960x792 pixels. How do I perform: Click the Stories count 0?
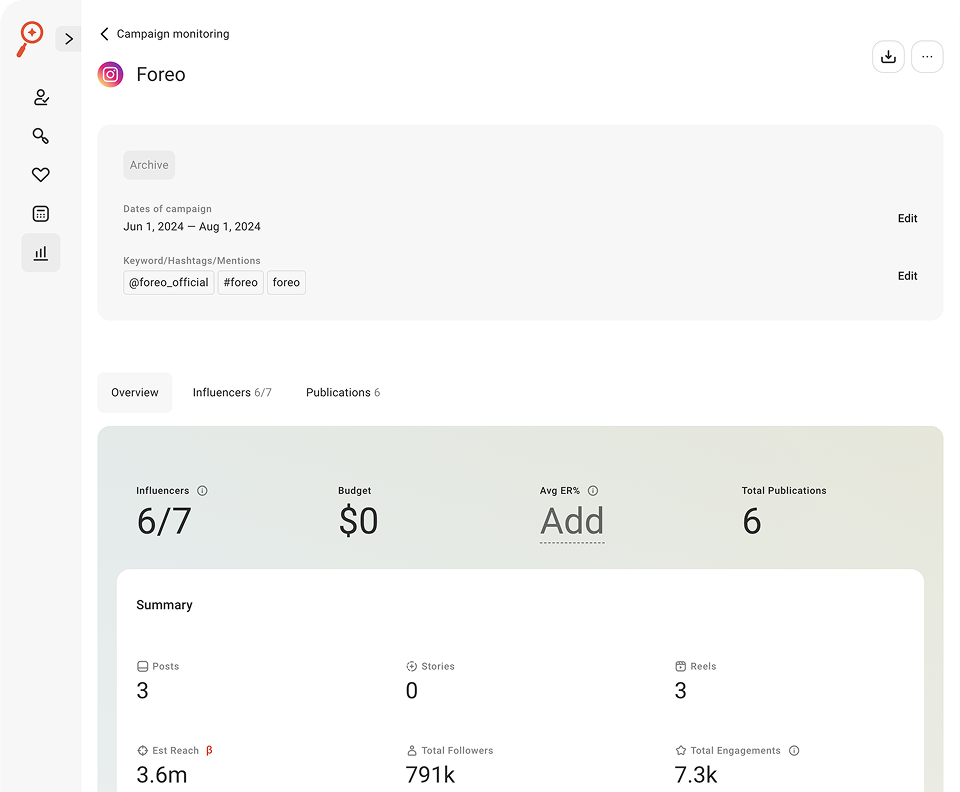[411, 691]
